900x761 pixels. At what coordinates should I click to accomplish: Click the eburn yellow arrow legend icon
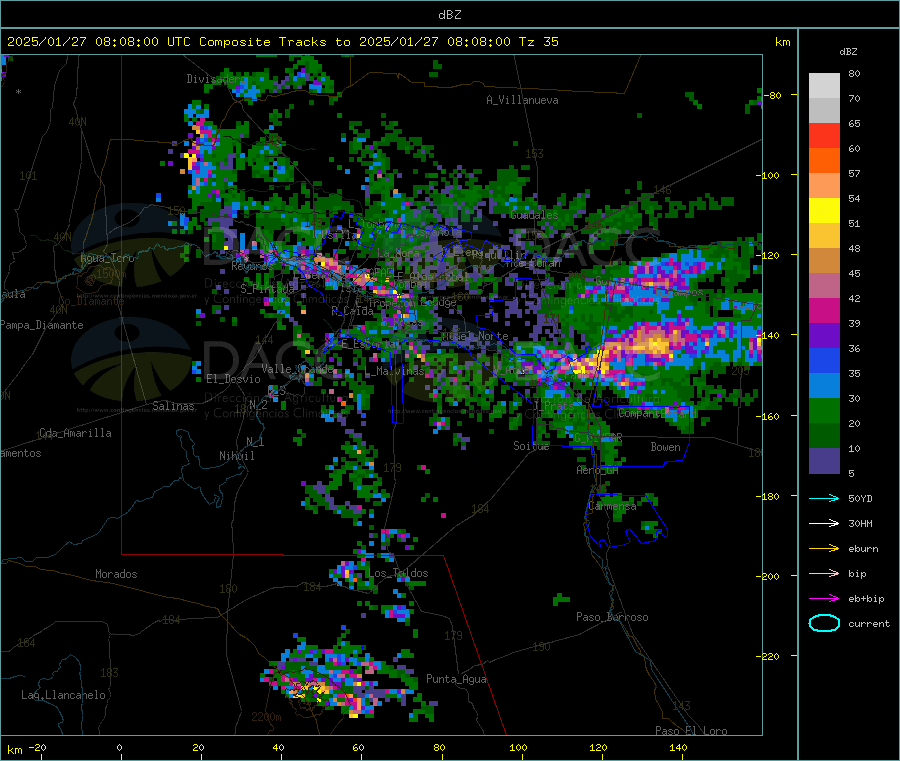coord(824,549)
